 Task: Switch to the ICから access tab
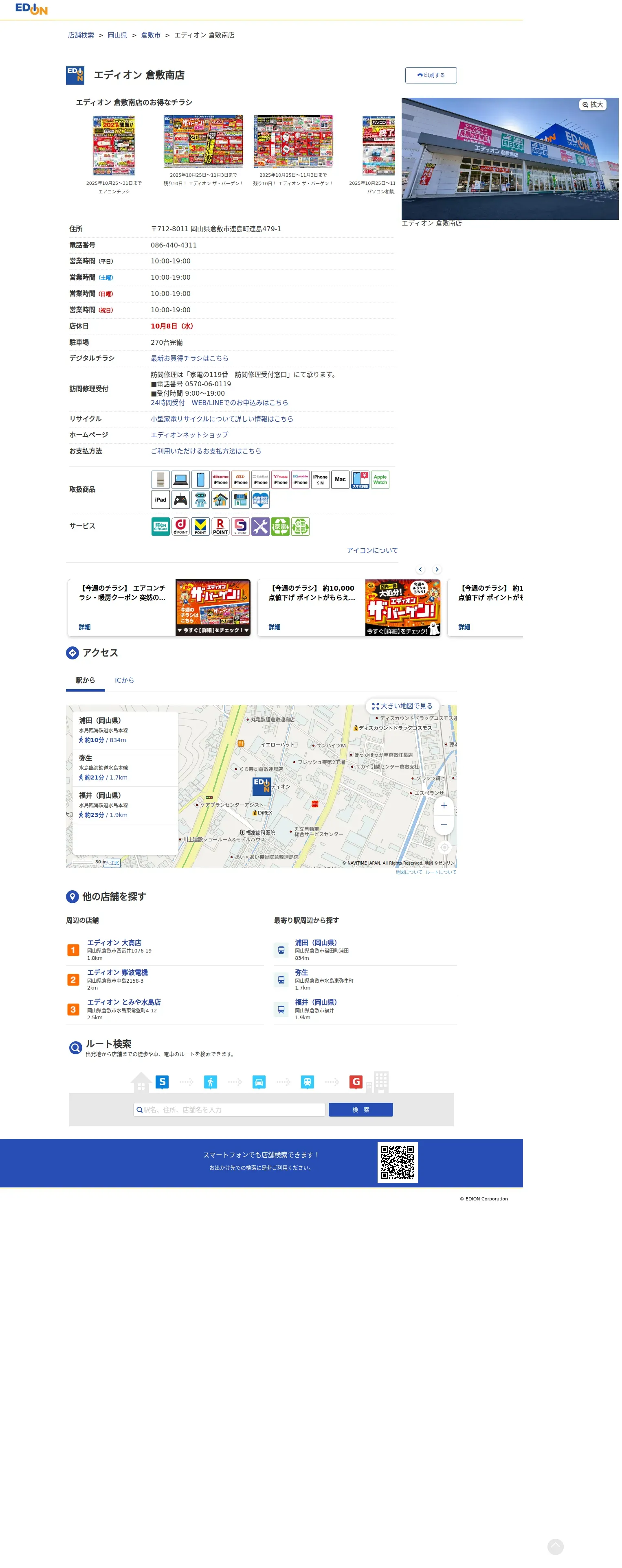(124, 681)
